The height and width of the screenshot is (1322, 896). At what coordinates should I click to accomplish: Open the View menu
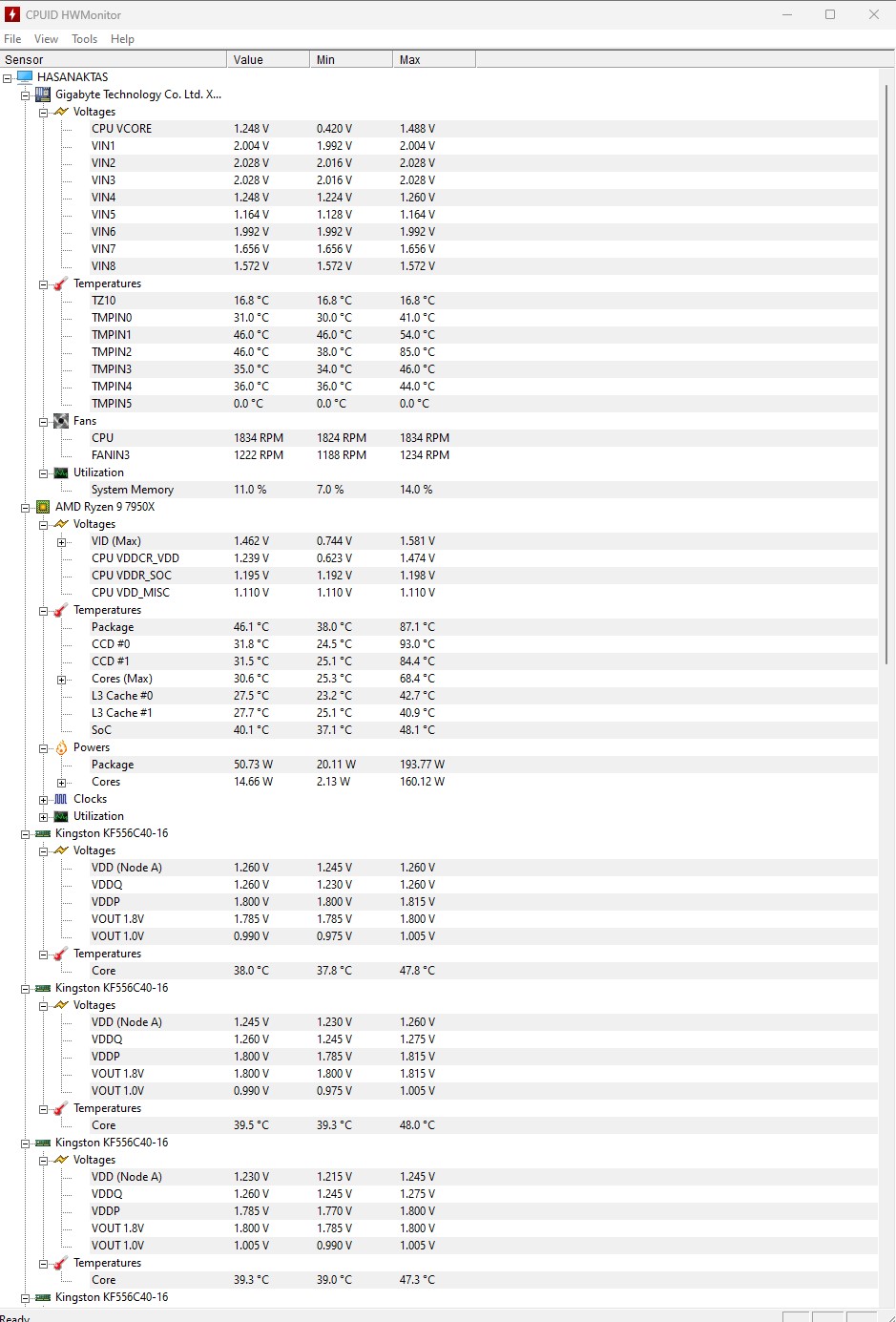click(46, 39)
